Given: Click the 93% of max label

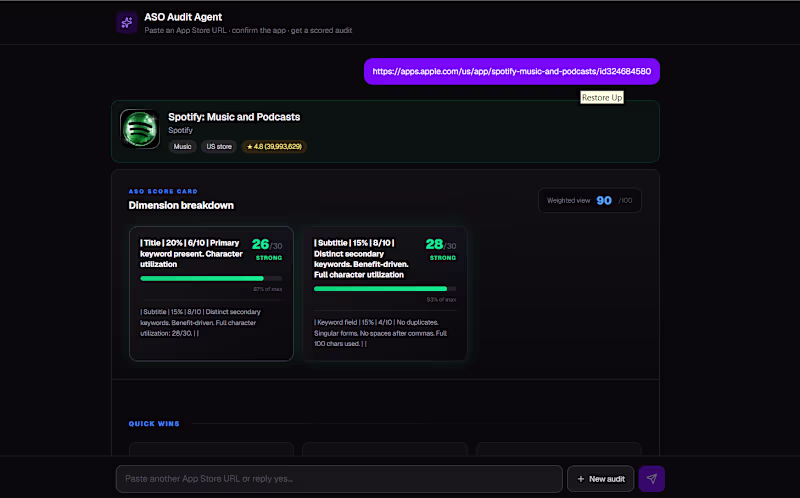Looking at the screenshot, I should pos(441,300).
